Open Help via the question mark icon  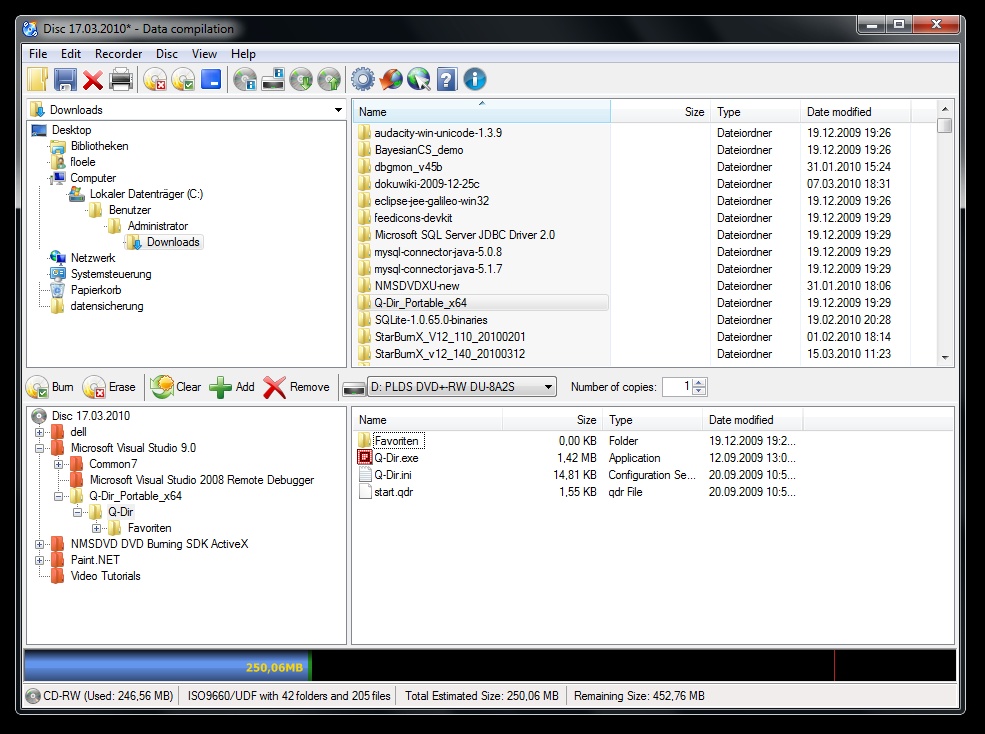coord(446,79)
